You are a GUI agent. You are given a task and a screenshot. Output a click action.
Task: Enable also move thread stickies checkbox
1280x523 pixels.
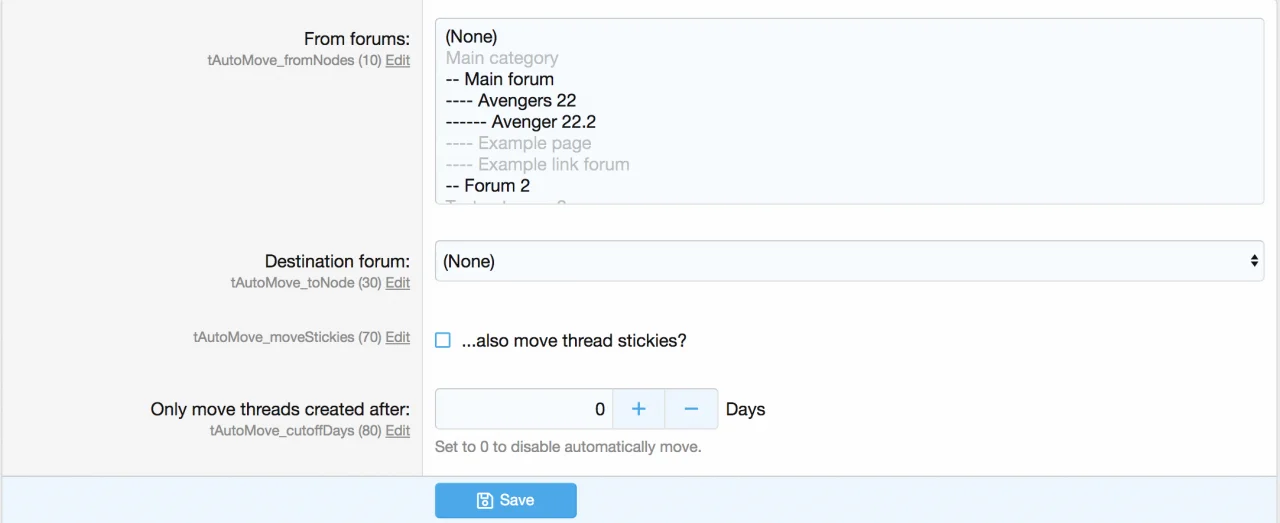click(443, 340)
